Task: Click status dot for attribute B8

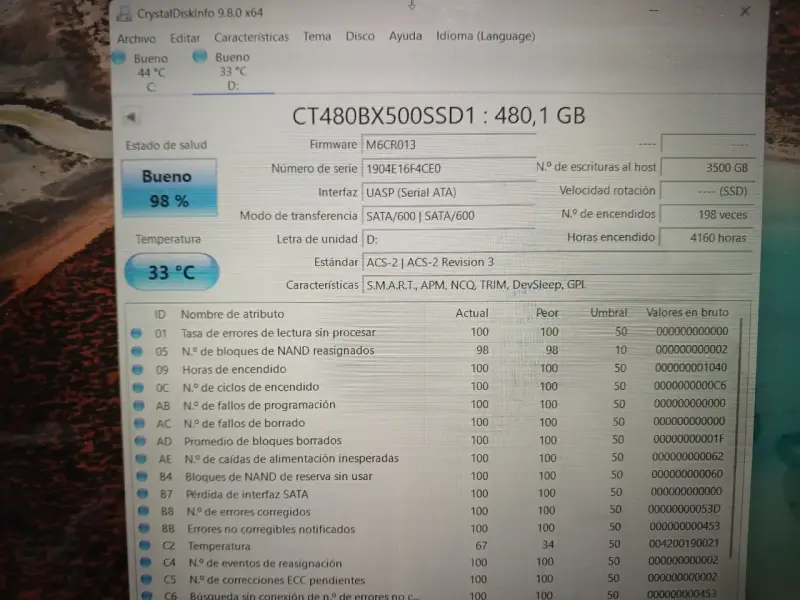Action: coord(144,511)
